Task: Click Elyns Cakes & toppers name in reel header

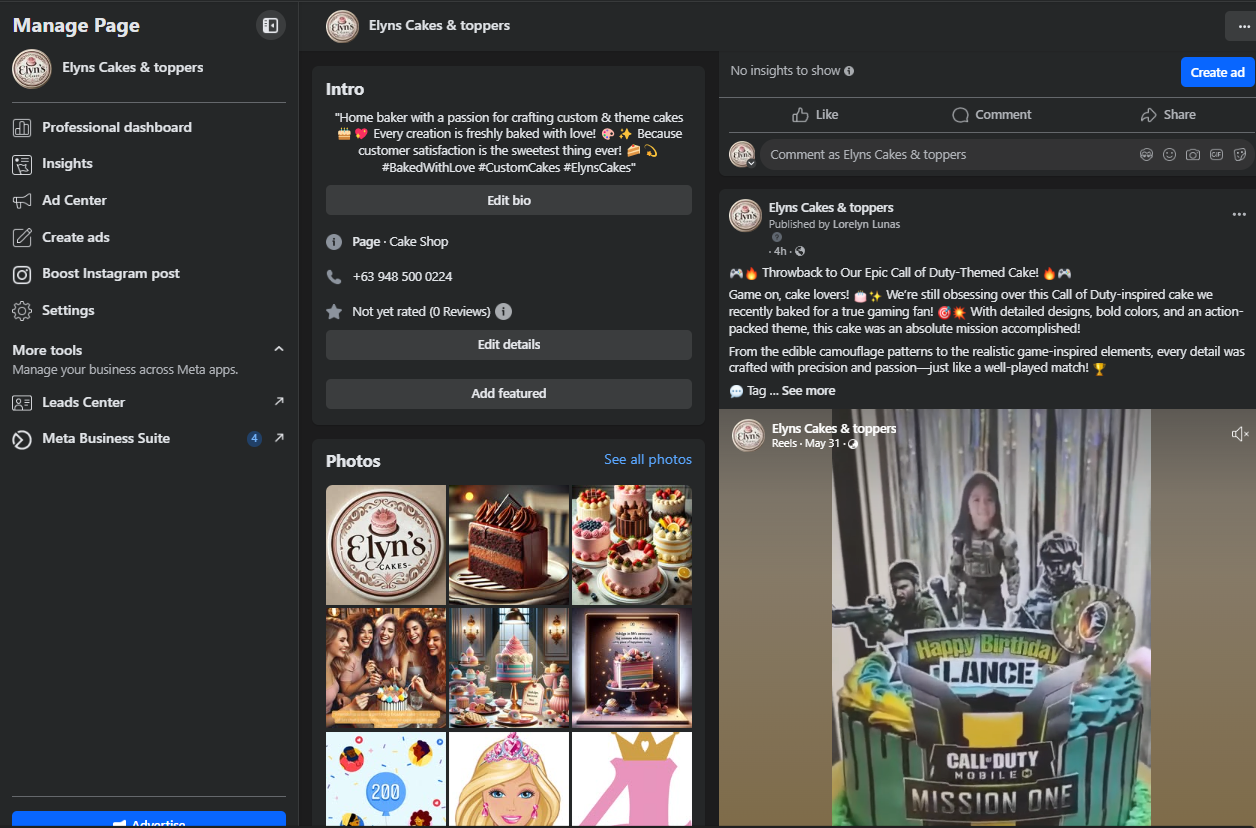Action: 834,429
